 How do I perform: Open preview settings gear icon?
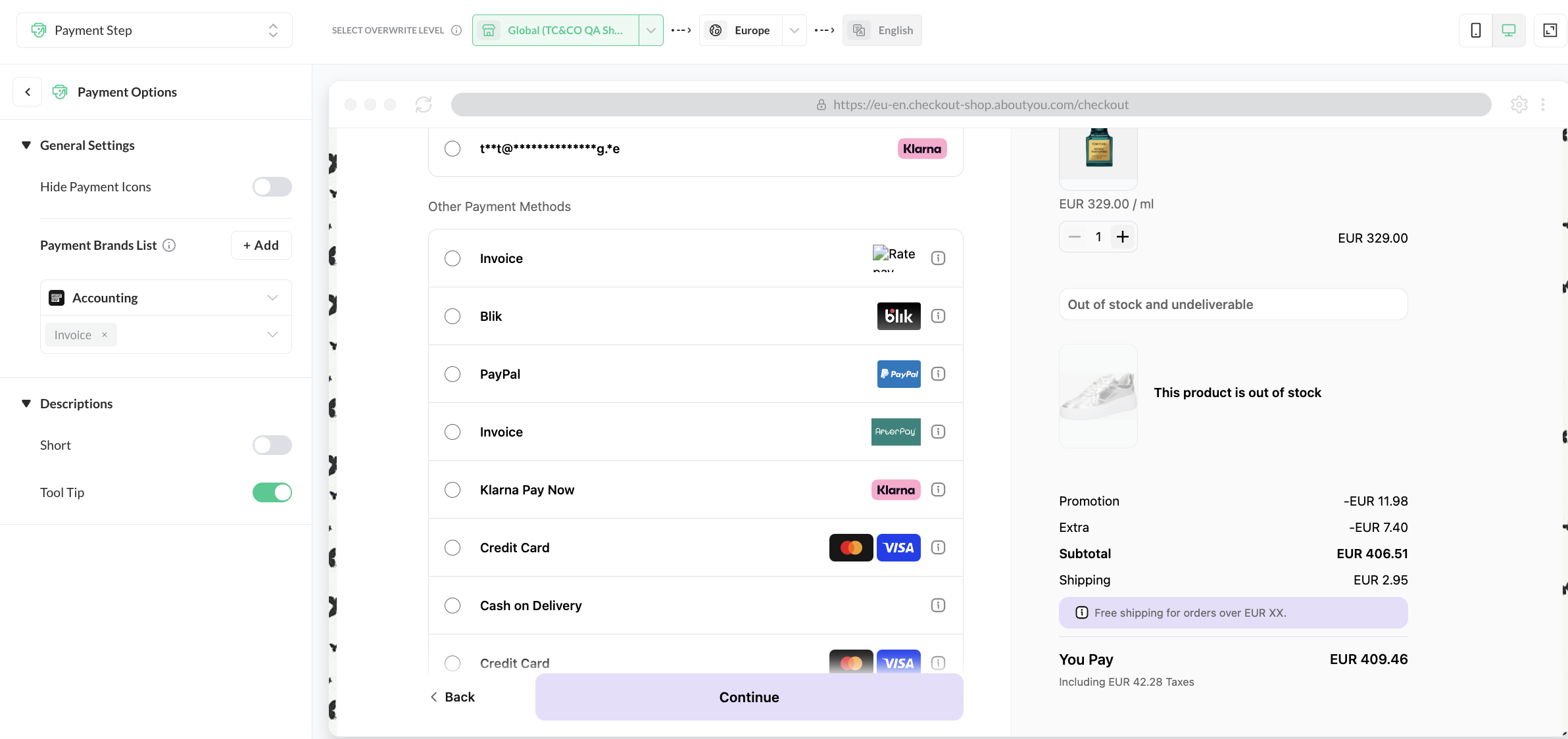tap(1519, 105)
